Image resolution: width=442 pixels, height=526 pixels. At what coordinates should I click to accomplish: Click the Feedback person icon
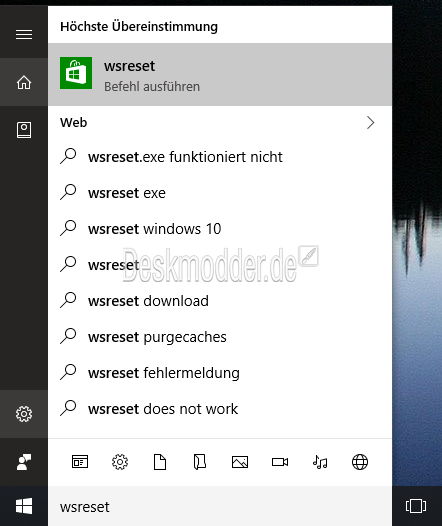click(x=24, y=462)
